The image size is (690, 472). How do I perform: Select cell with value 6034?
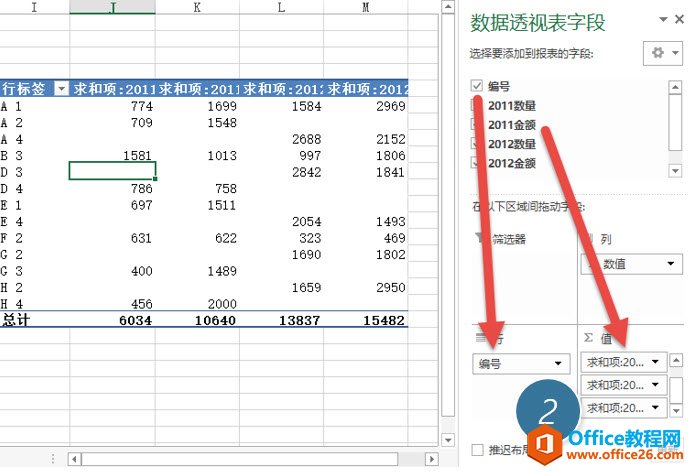coord(112,320)
